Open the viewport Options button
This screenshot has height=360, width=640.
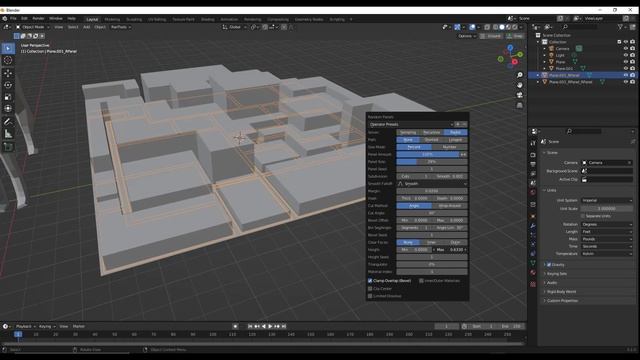click(467, 36)
